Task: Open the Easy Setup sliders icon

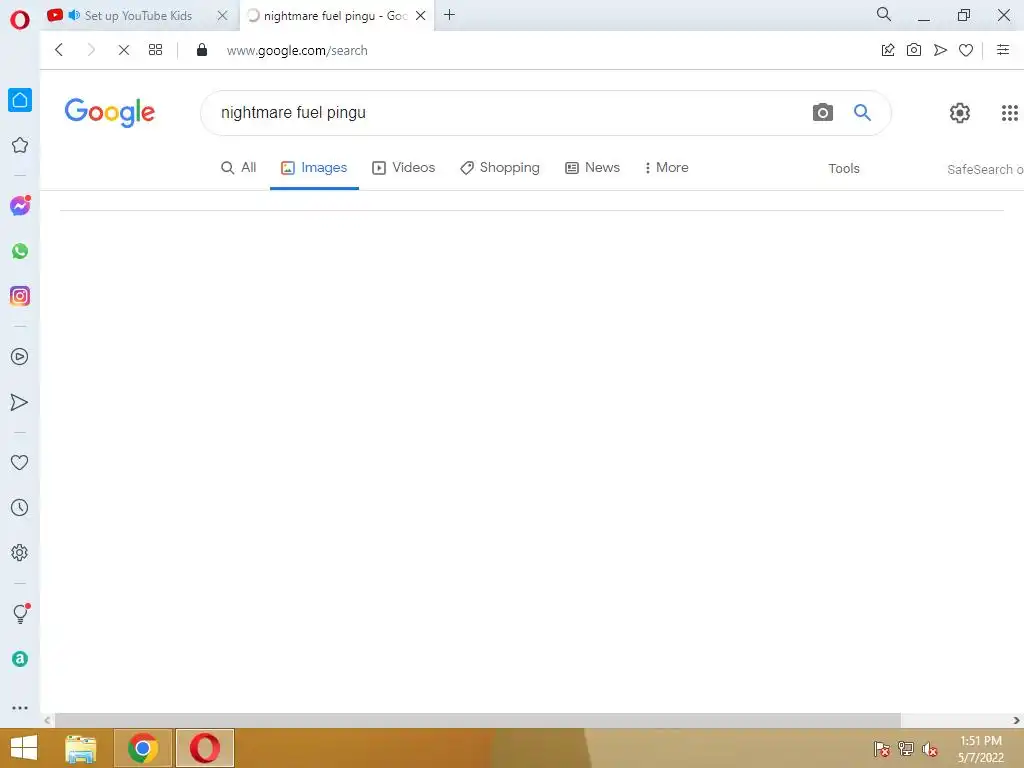Action: (1003, 50)
